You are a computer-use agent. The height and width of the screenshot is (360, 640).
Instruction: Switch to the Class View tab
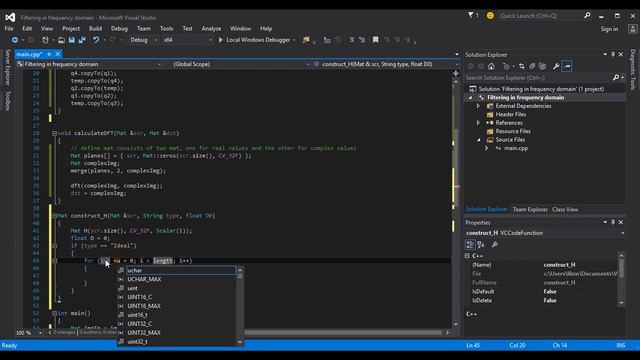pos(565,209)
